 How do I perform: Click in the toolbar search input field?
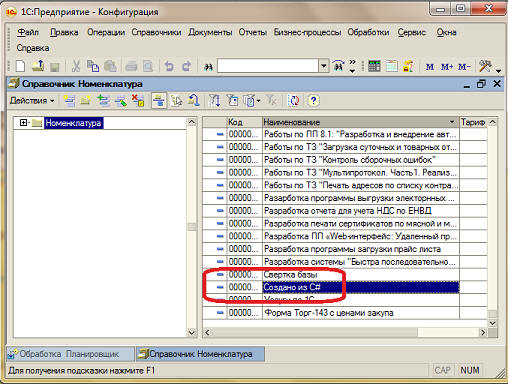tap(268, 66)
